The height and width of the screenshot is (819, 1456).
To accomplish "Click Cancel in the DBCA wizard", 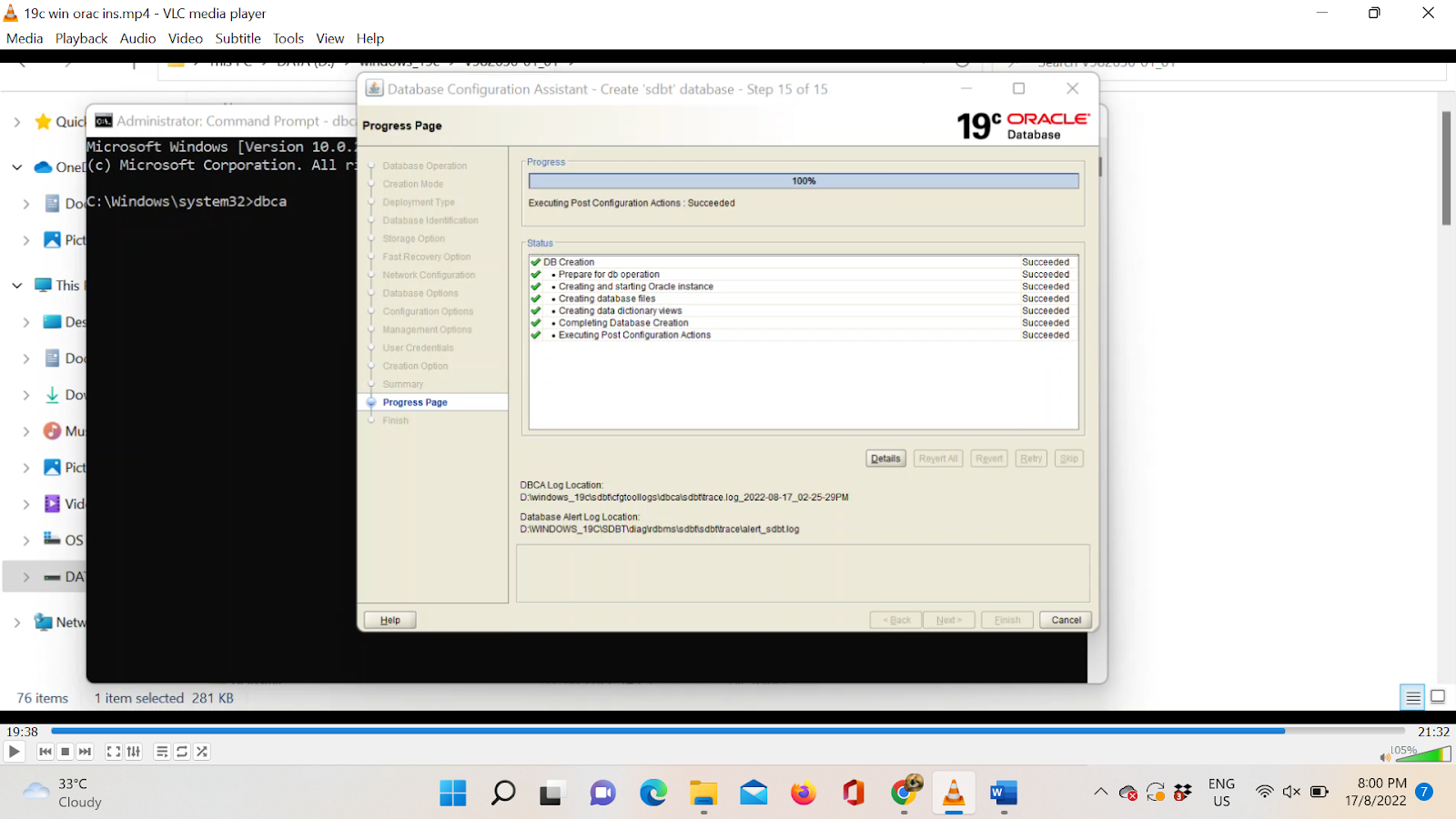I will click(1066, 620).
